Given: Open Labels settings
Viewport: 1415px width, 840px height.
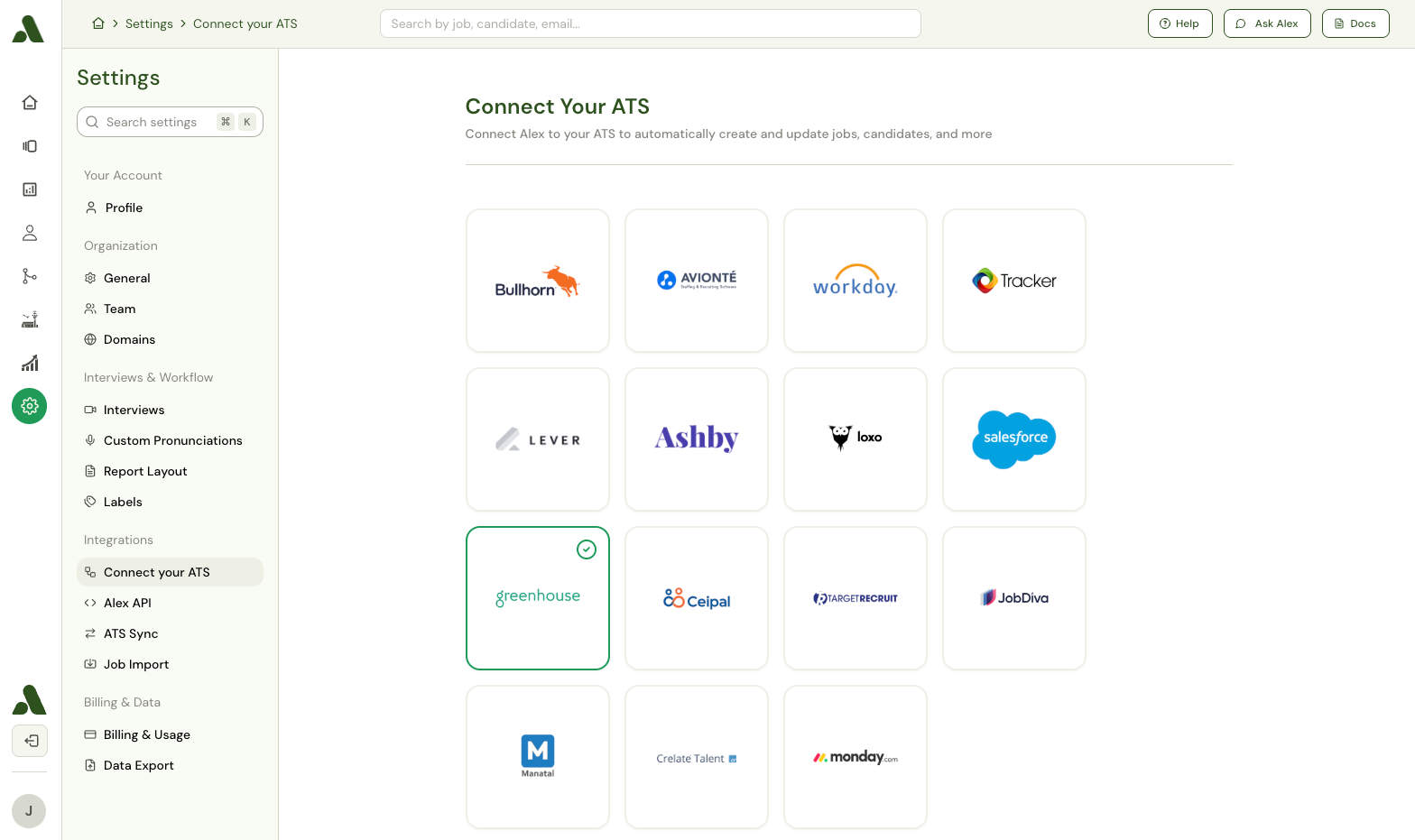Looking at the screenshot, I should click(x=170, y=502).
